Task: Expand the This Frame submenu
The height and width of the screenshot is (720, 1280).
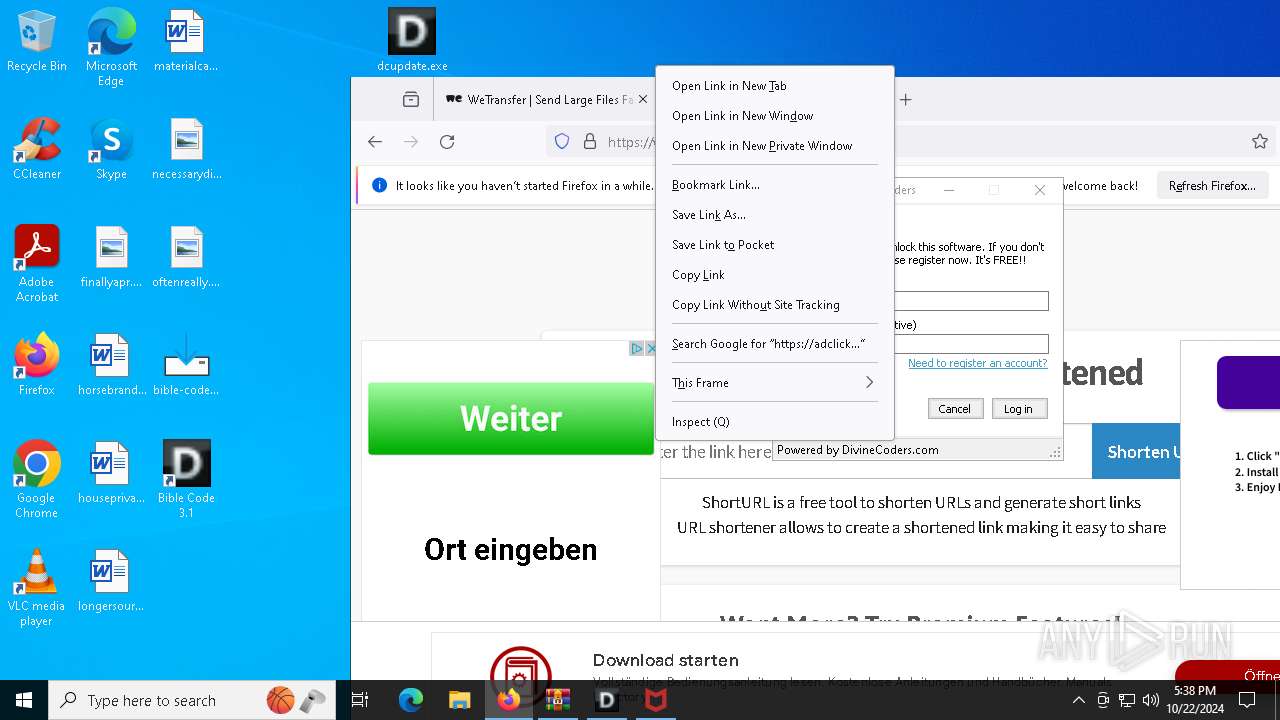Action: pyautogui.click(x=775, y=383)
